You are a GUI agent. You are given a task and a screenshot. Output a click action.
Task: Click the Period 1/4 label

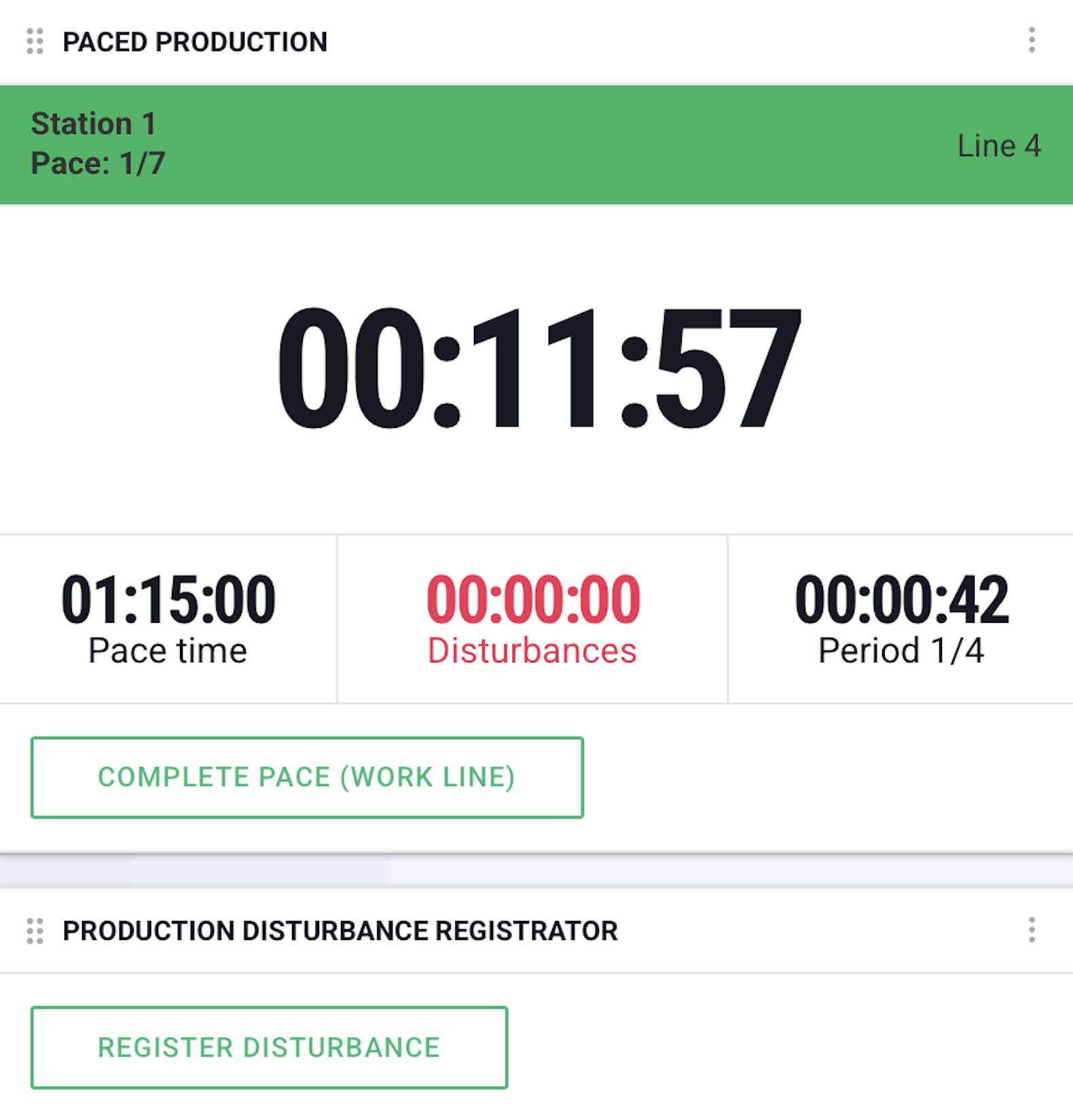pyautogui.click(x=901, y=651)
